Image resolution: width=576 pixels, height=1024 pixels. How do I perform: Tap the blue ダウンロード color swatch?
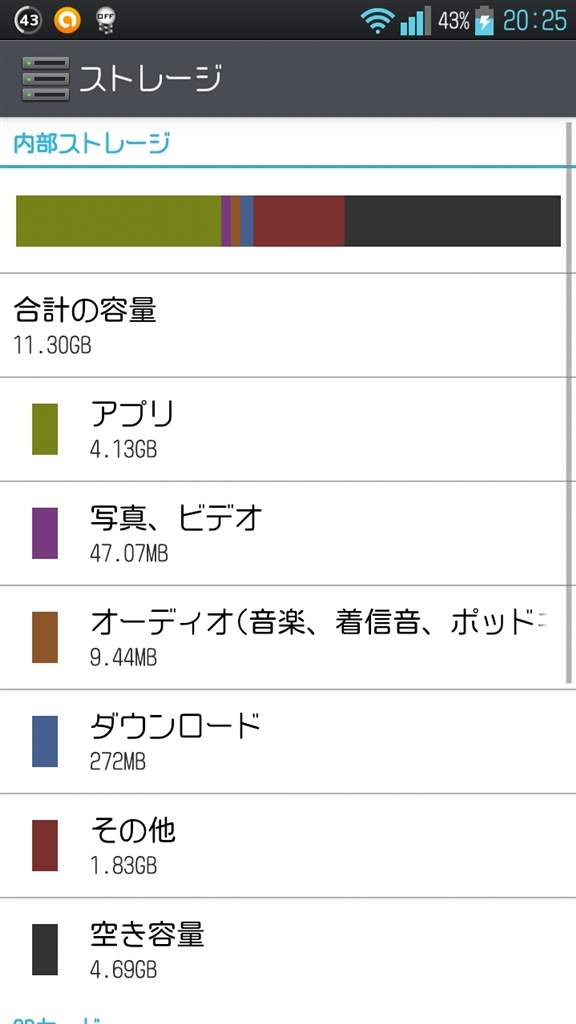45,741
